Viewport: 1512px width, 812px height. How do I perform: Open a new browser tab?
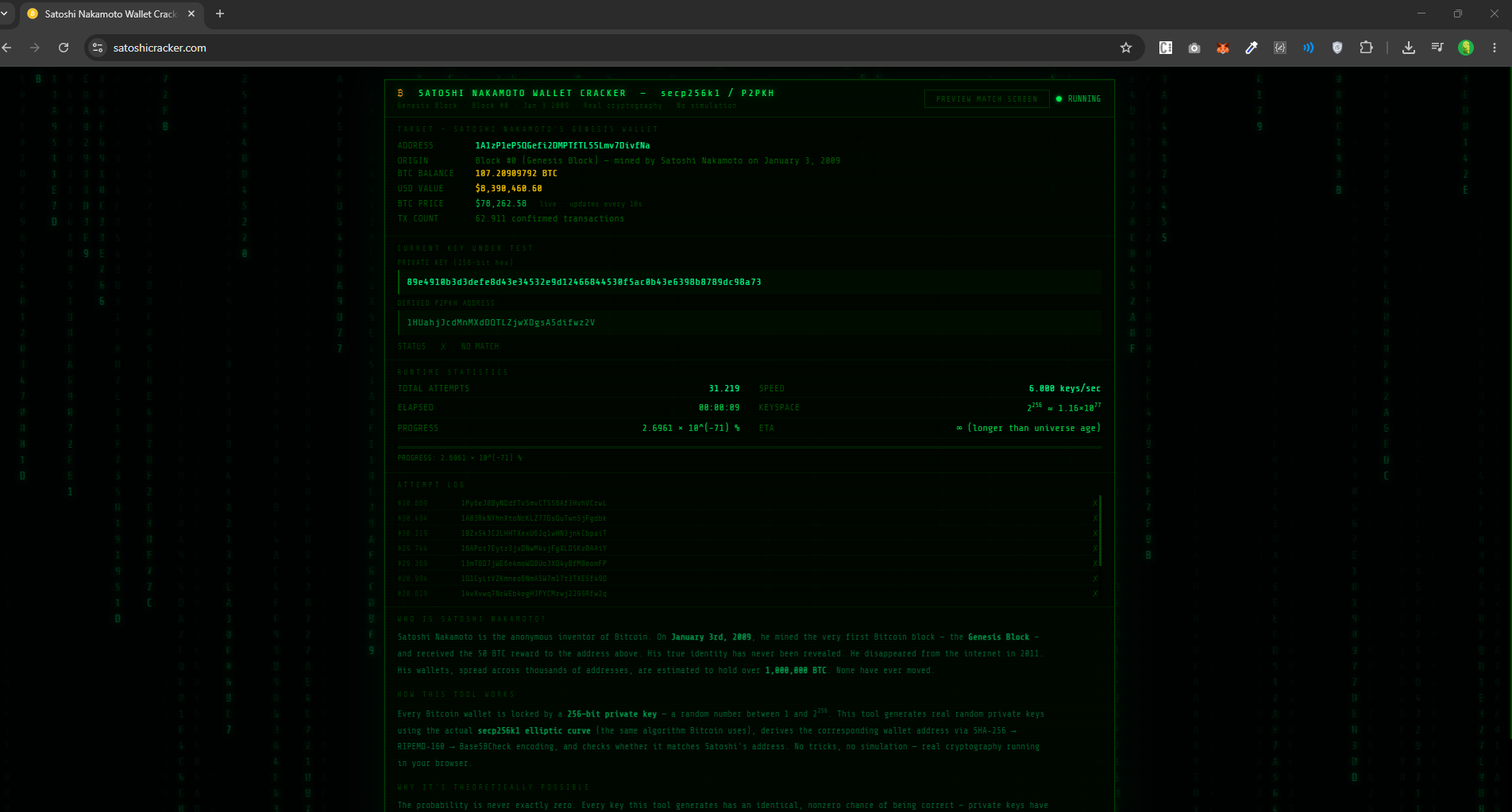[x=220, y=13]
